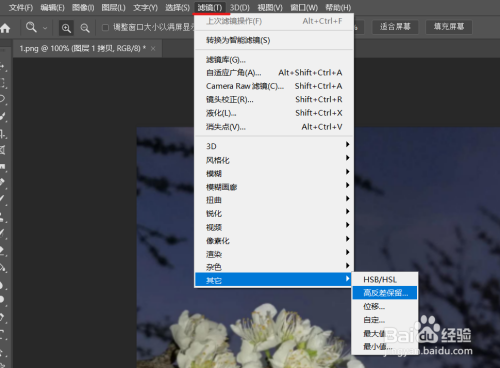Select the Eraser tool in the toolbar
500x368 pixels.
click(x=3, y=250)
